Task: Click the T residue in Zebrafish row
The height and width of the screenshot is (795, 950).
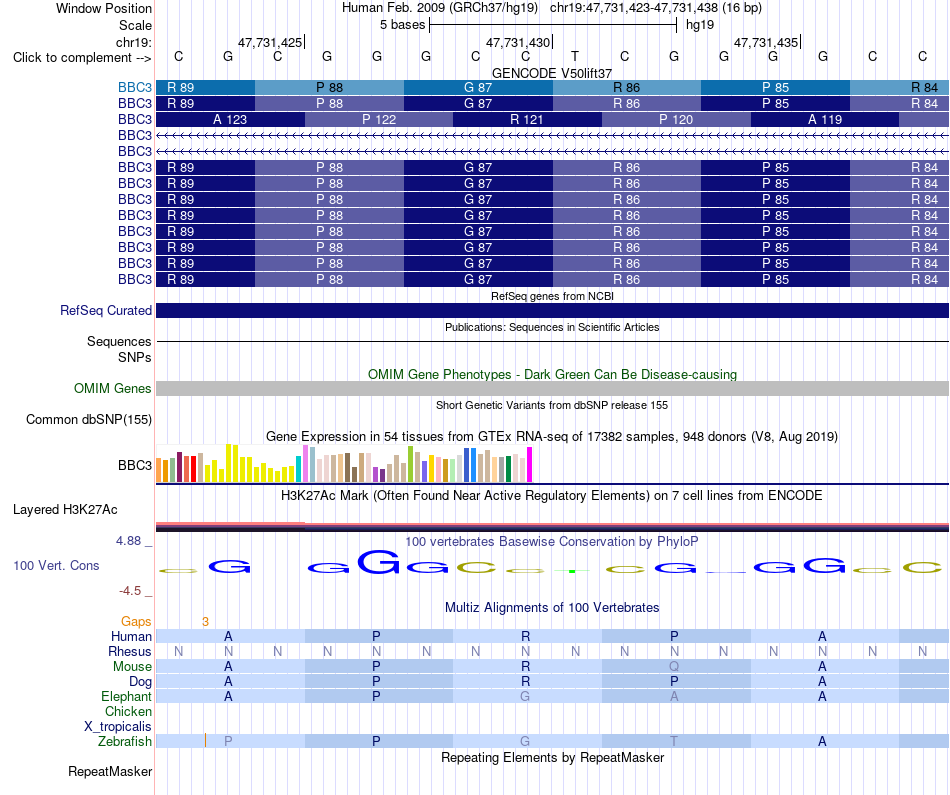Action: tap(674, 741)
